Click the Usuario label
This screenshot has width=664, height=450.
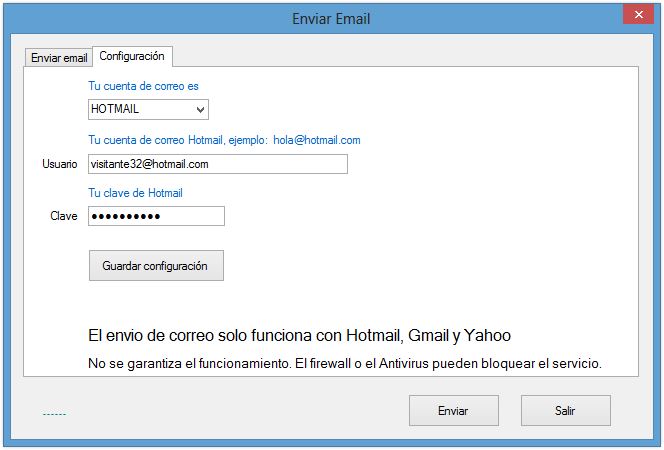[x=60, y=164]
